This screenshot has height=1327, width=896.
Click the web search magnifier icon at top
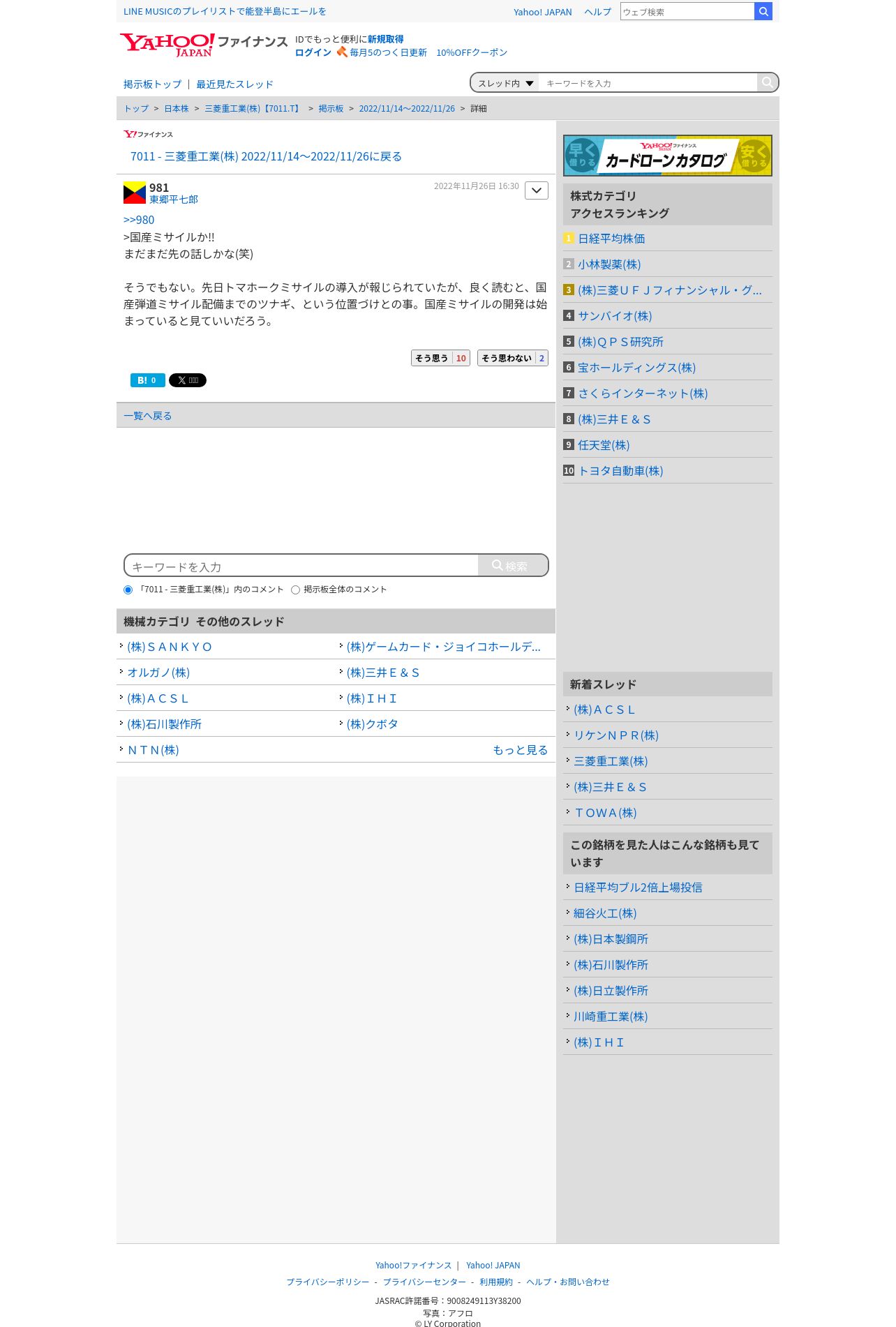(x=763, y=11)
